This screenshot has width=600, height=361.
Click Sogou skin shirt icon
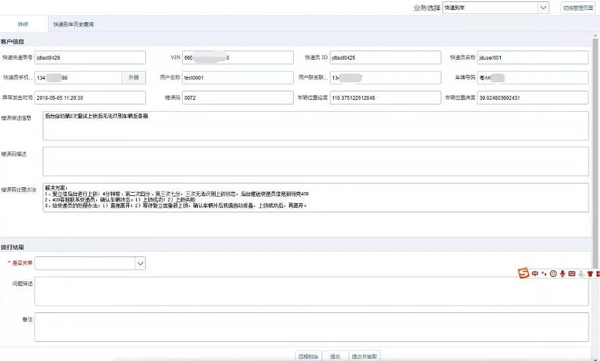(x=590, y=273)
